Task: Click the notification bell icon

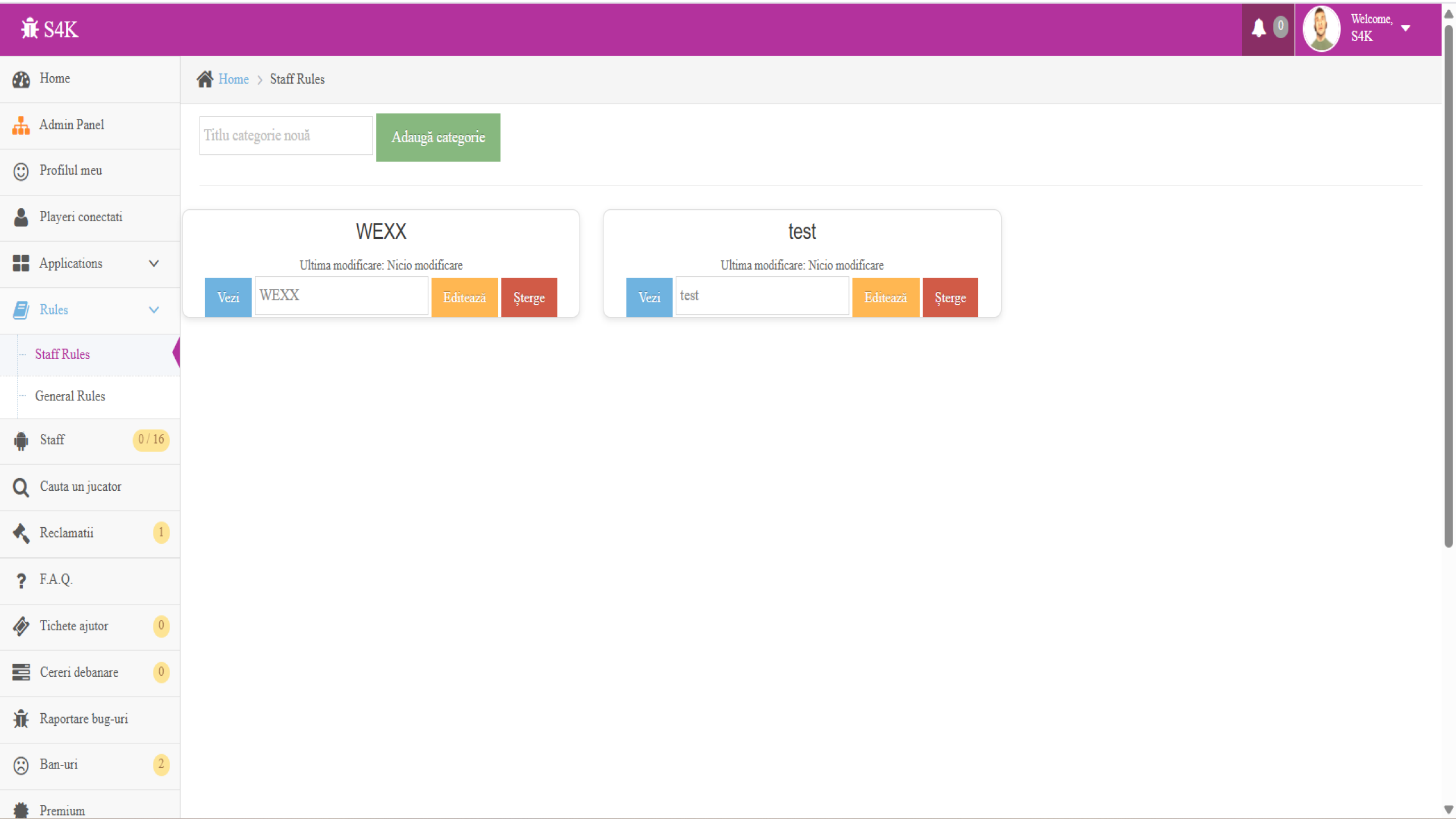Action: (1258, 28)
